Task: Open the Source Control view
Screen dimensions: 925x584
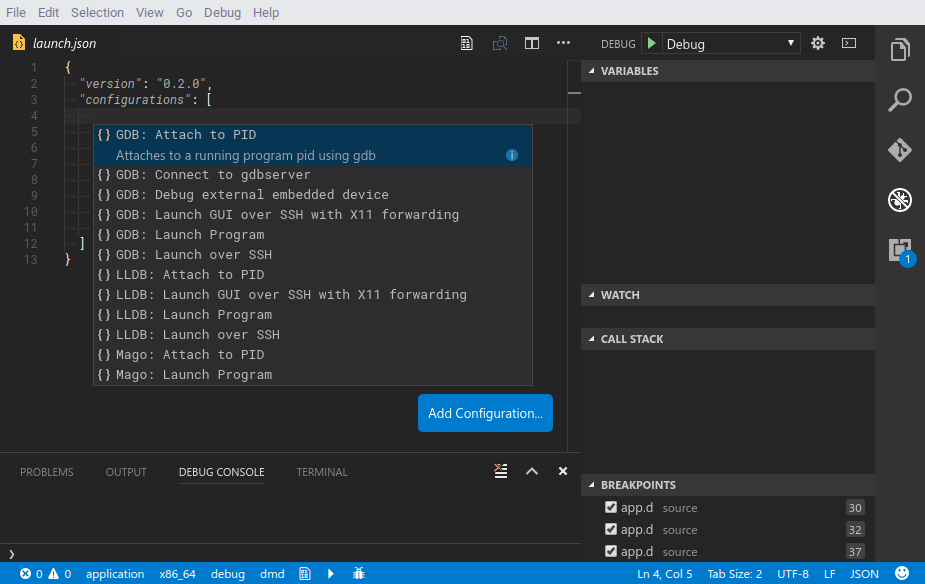Action: [899, 150]
